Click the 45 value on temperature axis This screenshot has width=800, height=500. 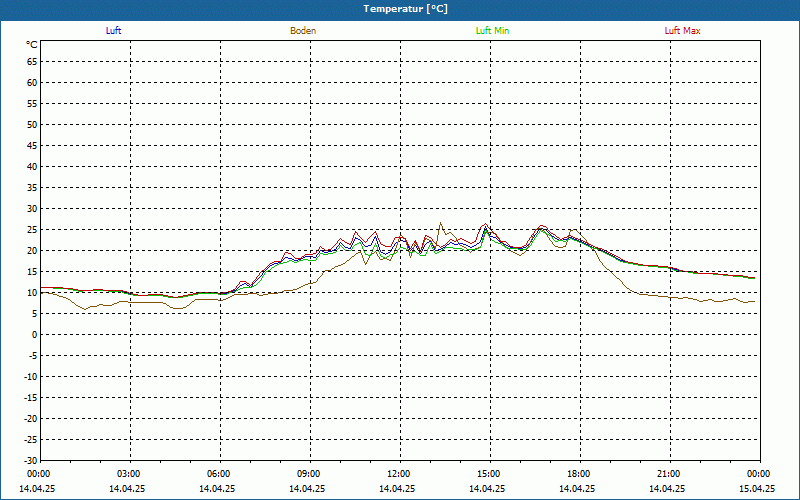point(32,146)
